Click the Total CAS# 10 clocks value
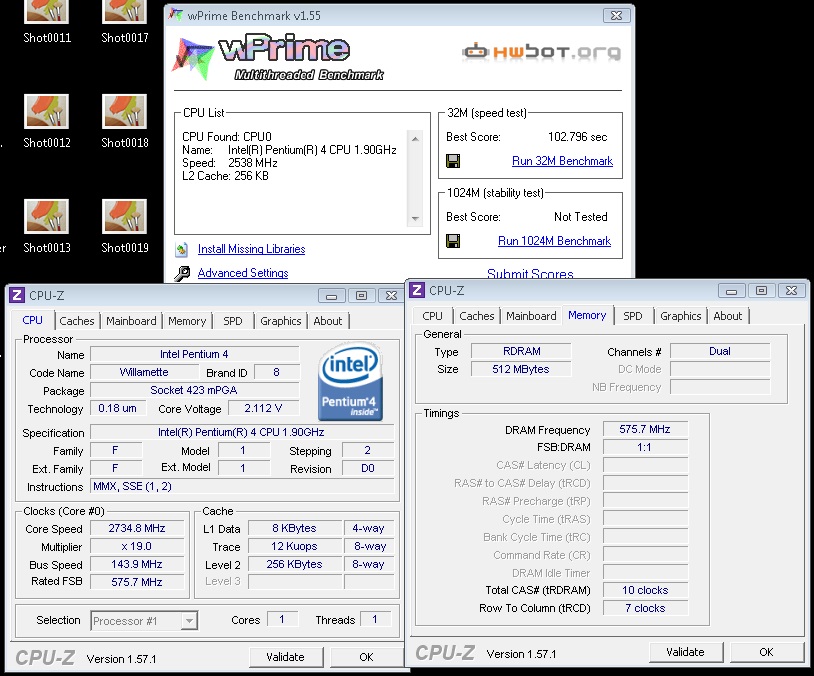The image size is (814, 676). coord(645,590)
